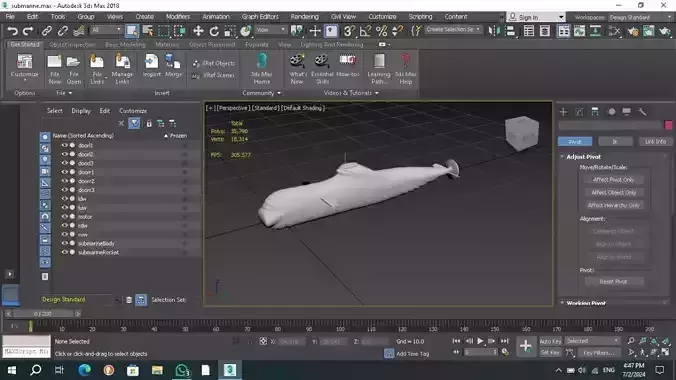The width and height of the screenshot is (676, 380).
Task: Toggle the Percent Snap icon
Action: point(382,31)
